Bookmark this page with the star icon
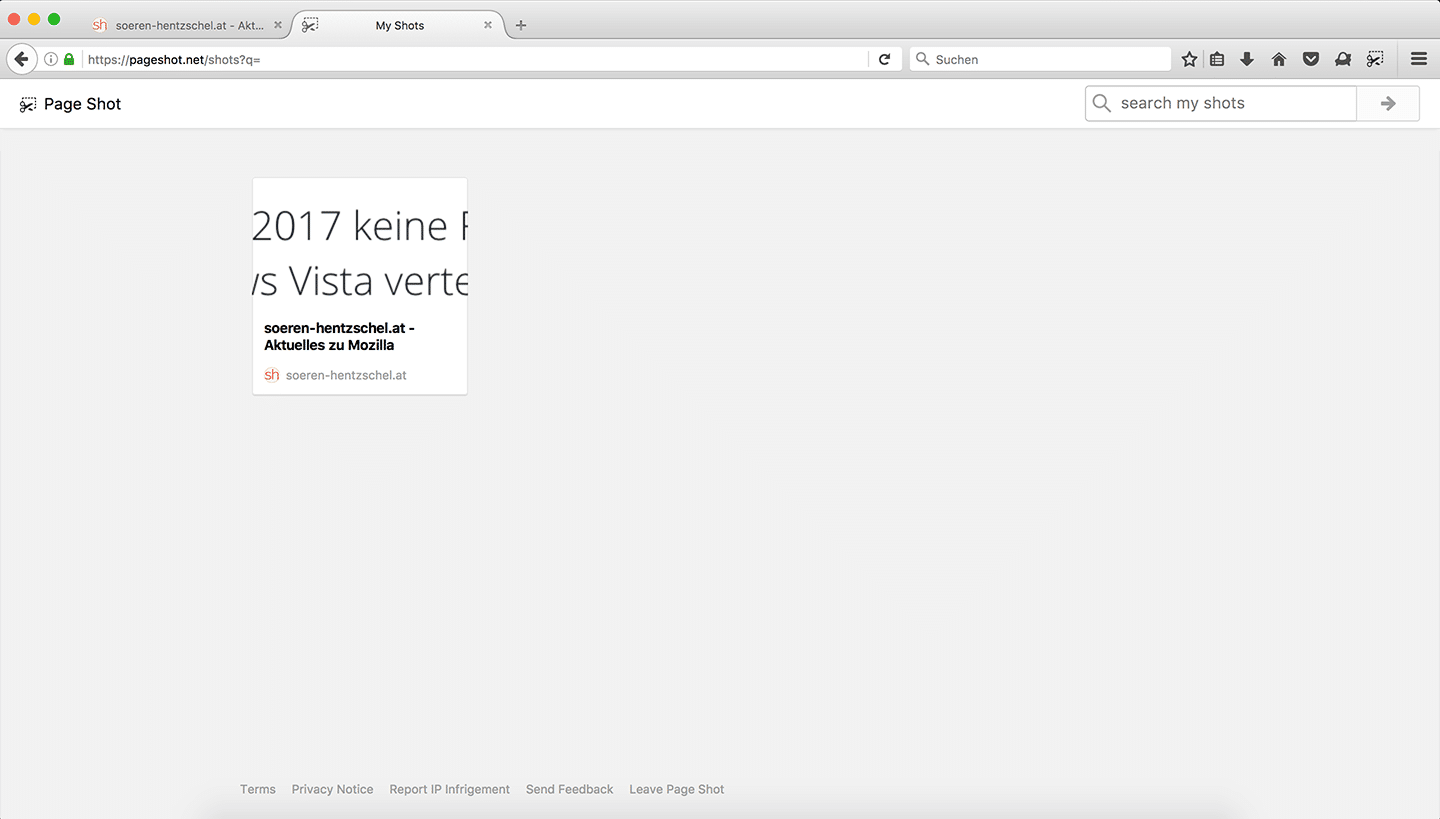Image resolution: width=1440 pixels, height=819 pixels. 1189,59
